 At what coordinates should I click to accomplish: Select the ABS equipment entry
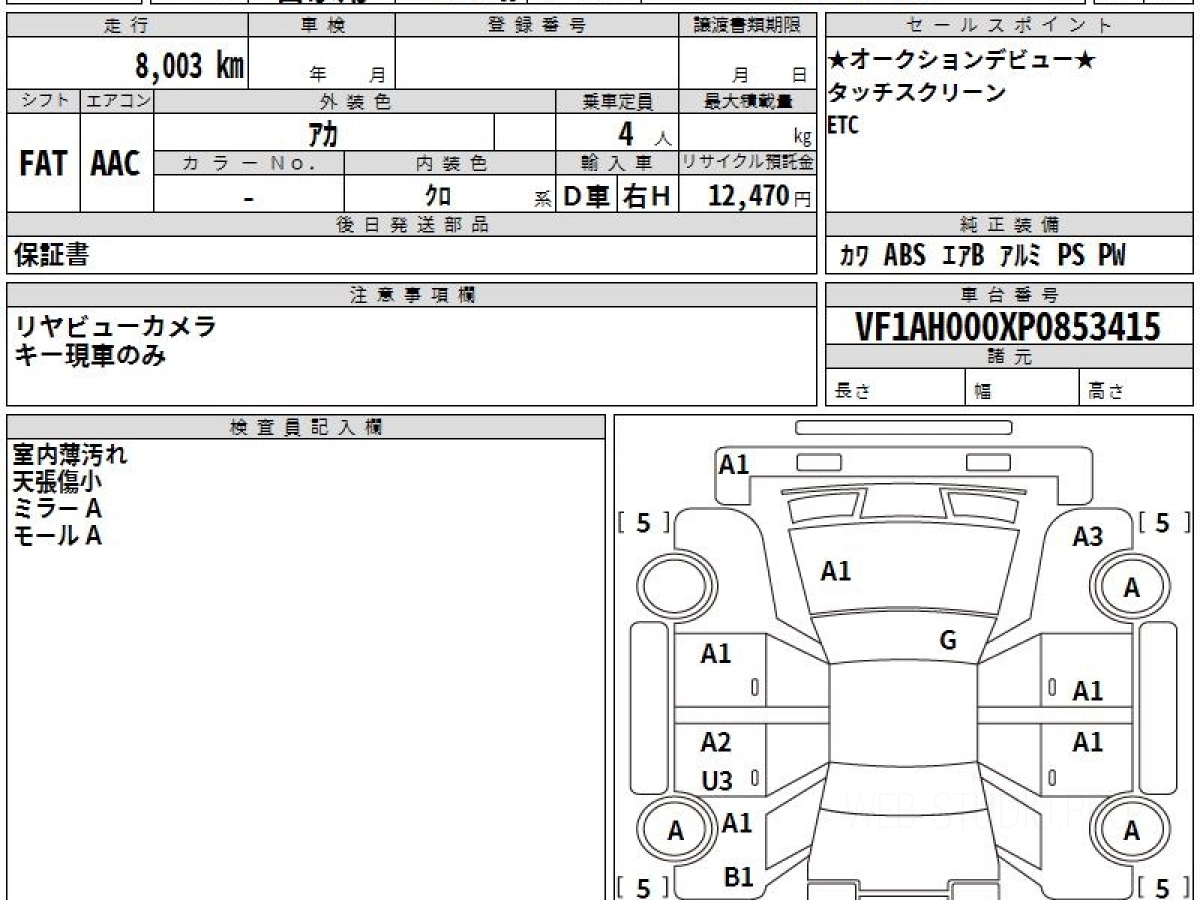904,255
